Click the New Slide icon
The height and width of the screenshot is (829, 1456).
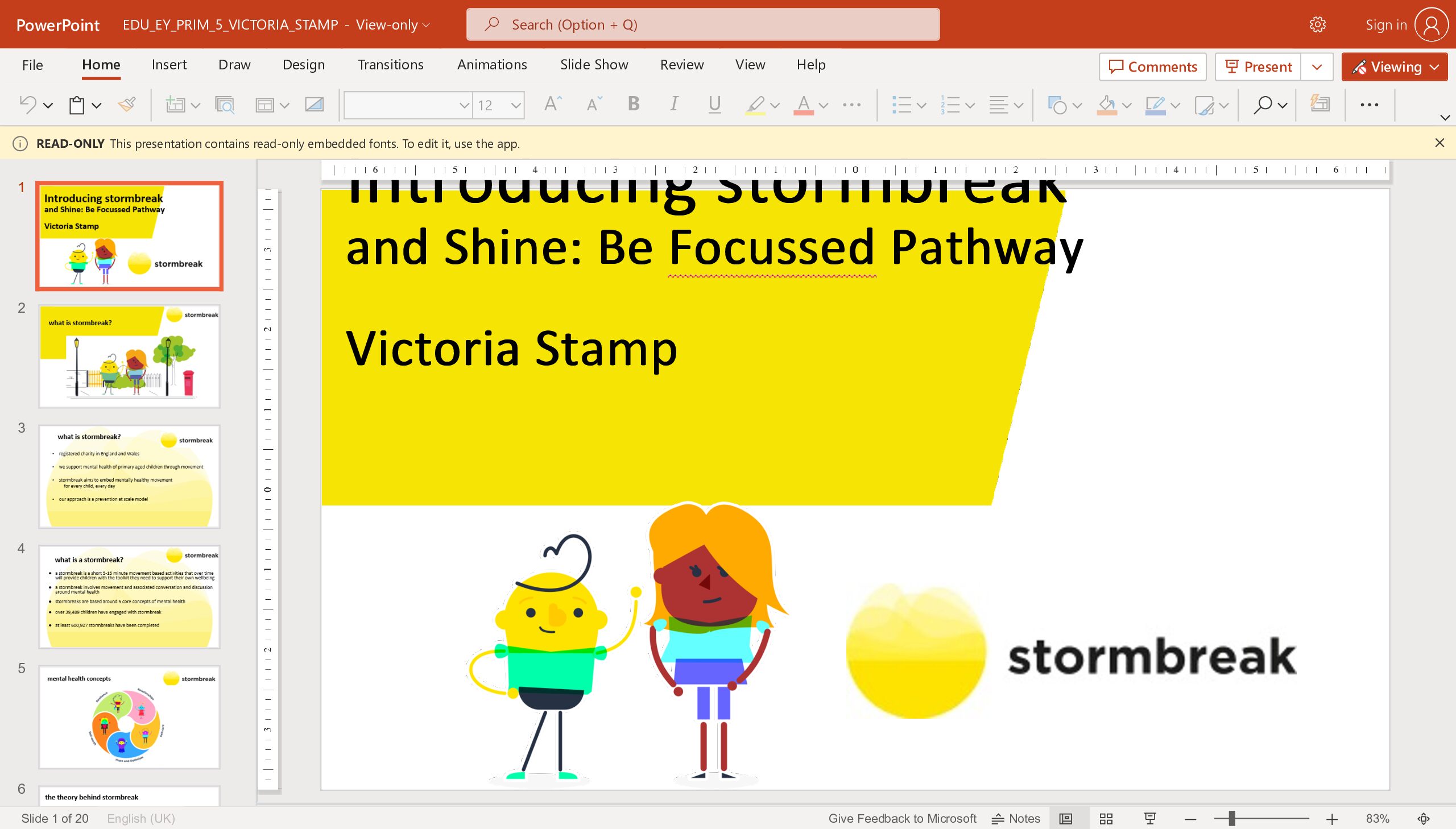click(175, 105)
